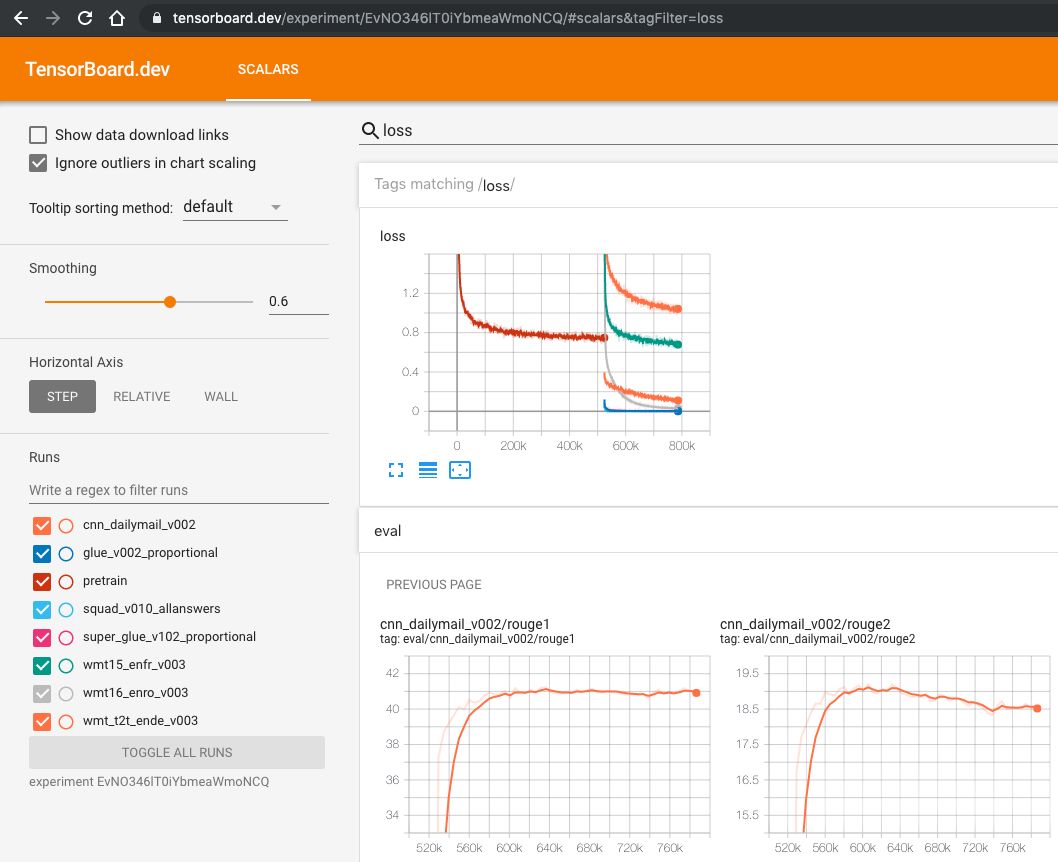Viewport: 1058px width, 862px height.
Task: Collapse the Tags matching loss section
Action: pos(444,185)
